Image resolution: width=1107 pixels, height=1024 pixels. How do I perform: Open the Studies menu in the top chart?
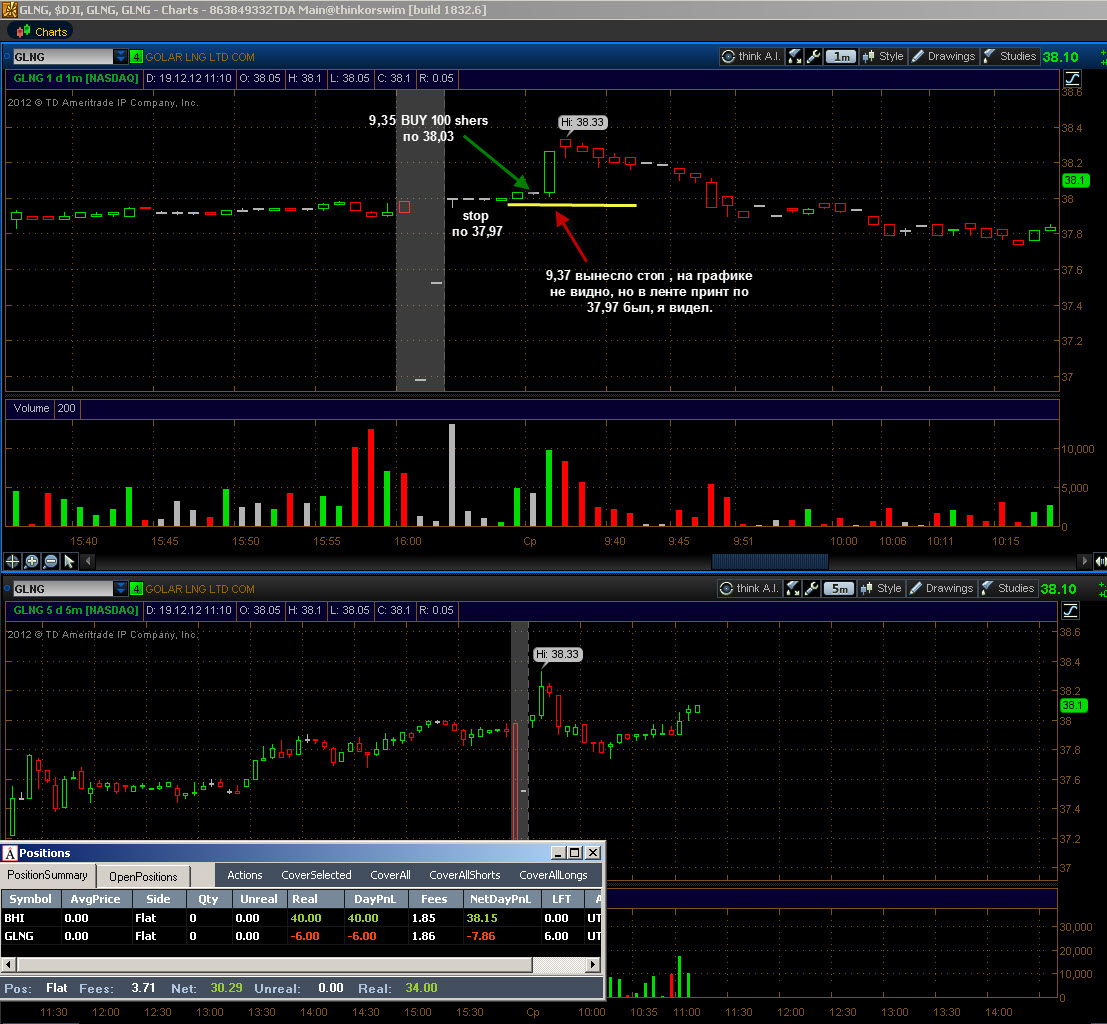click(1010, 56)
